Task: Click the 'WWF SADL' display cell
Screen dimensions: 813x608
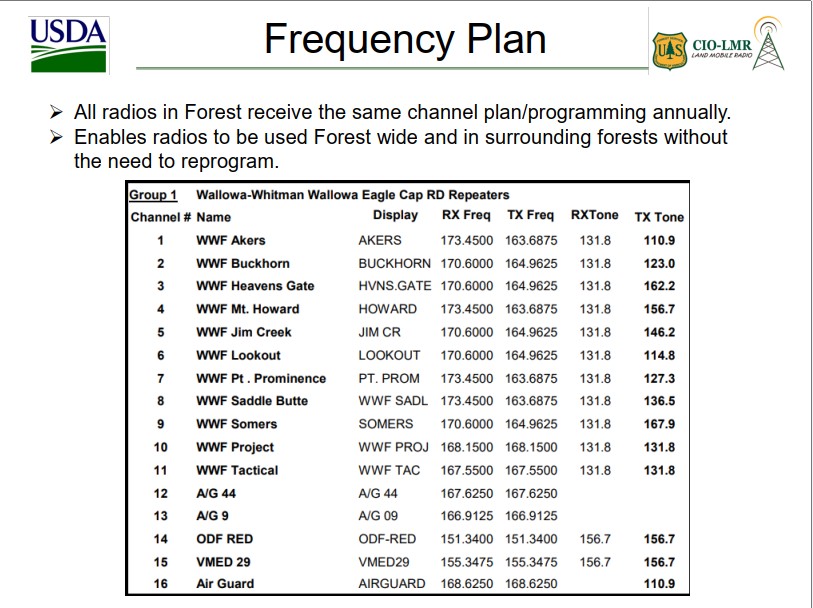Action: click(x=393, y=401)
